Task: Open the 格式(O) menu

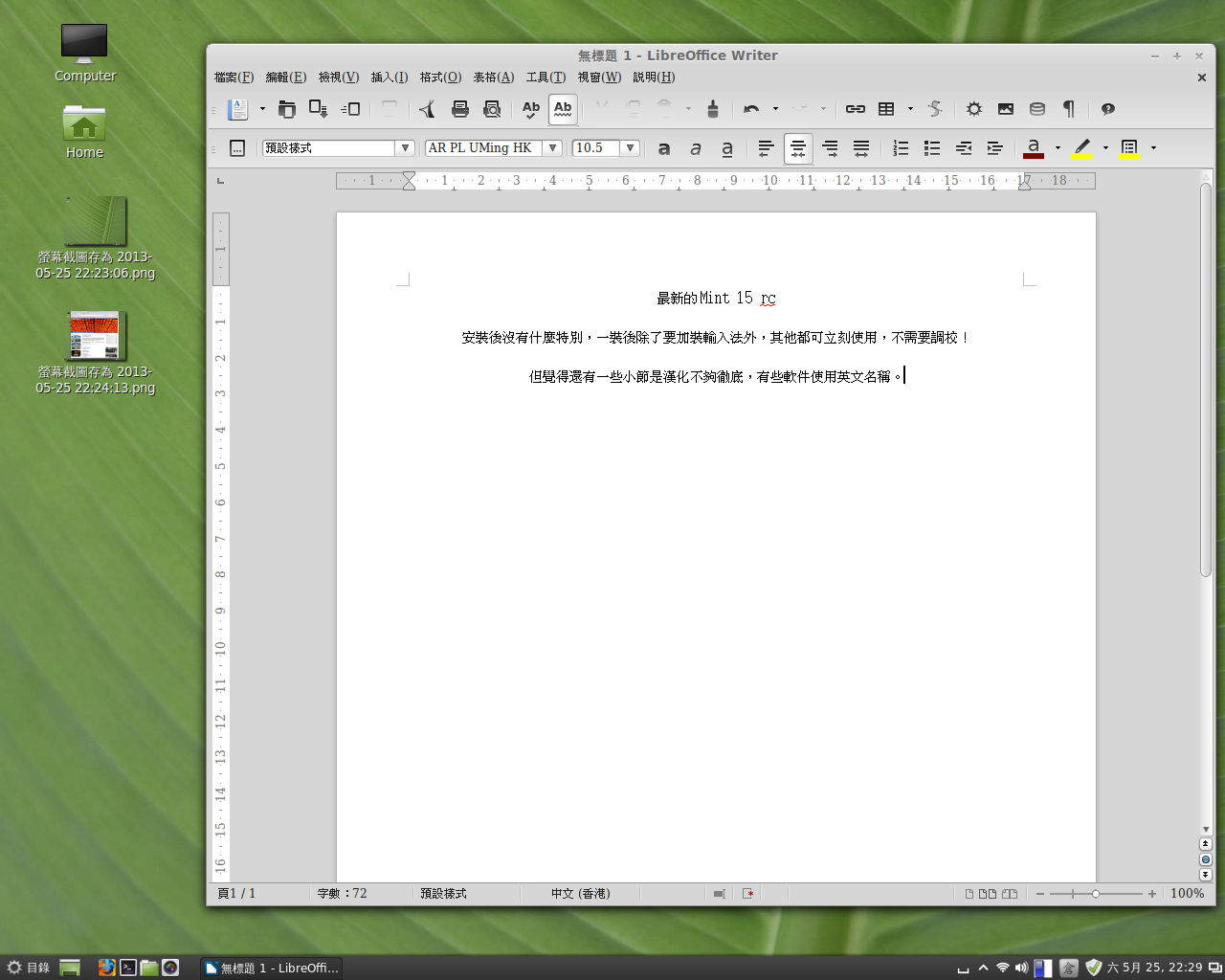Action: (440, 78)
